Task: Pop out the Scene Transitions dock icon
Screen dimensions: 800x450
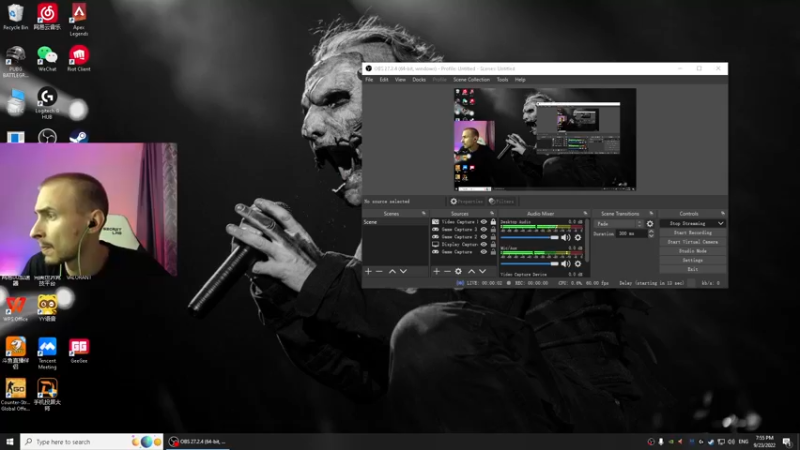Action: 651,213
